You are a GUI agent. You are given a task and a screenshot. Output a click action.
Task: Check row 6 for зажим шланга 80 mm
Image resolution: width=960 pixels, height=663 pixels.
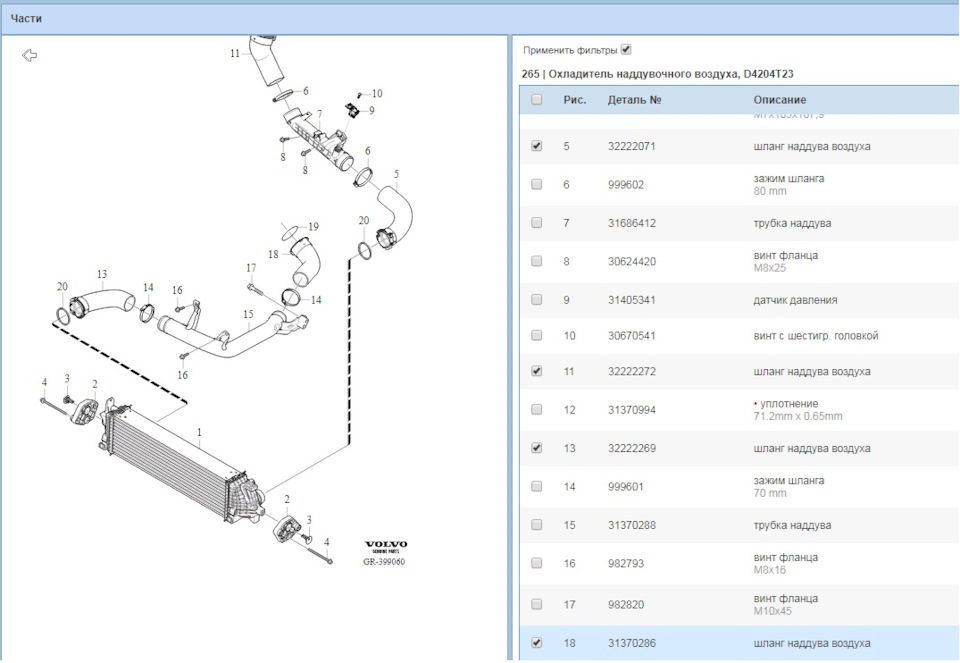point(536,184)
